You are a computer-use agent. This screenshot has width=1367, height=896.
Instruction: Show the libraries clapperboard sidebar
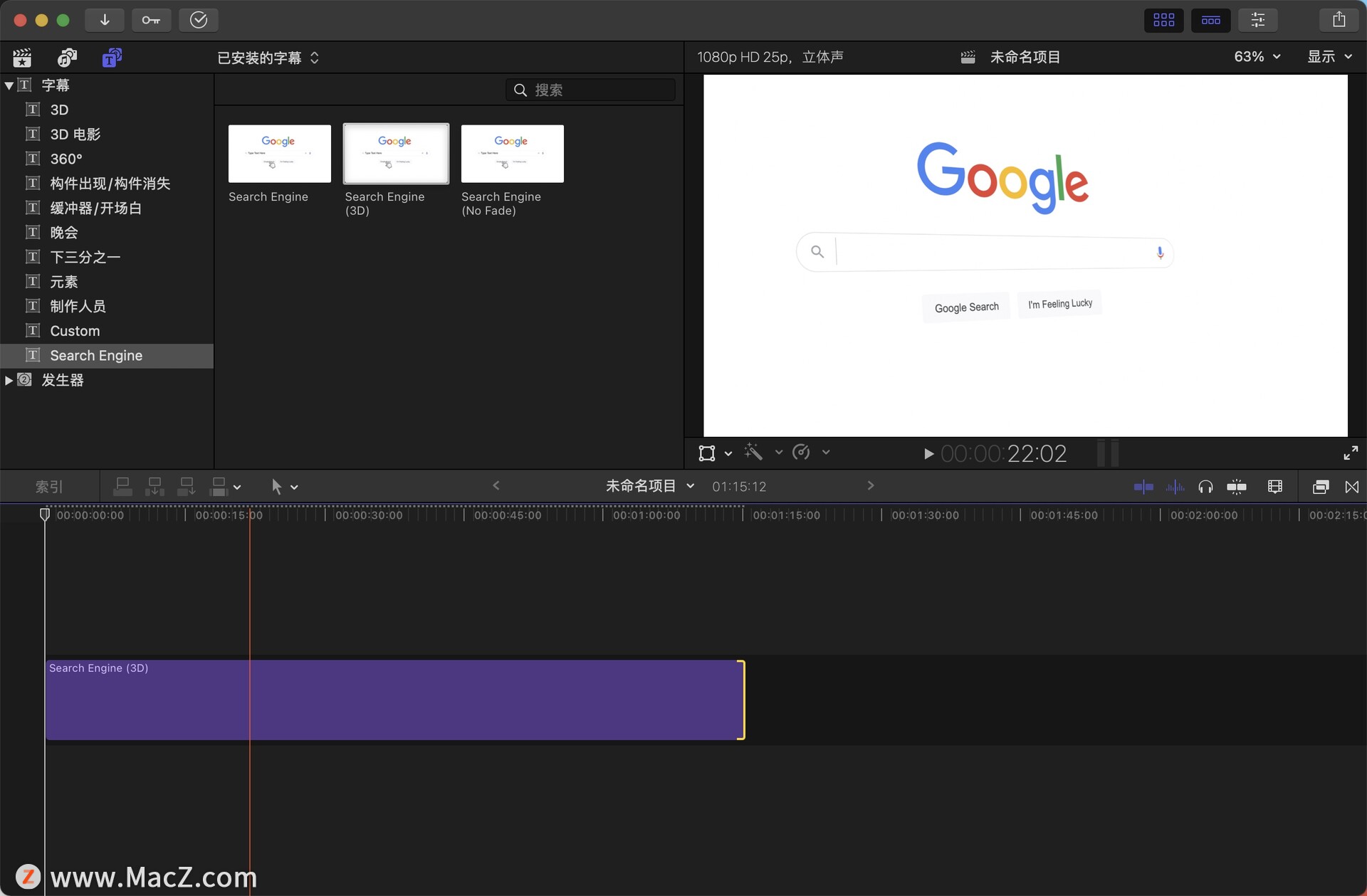coord(23,58)
